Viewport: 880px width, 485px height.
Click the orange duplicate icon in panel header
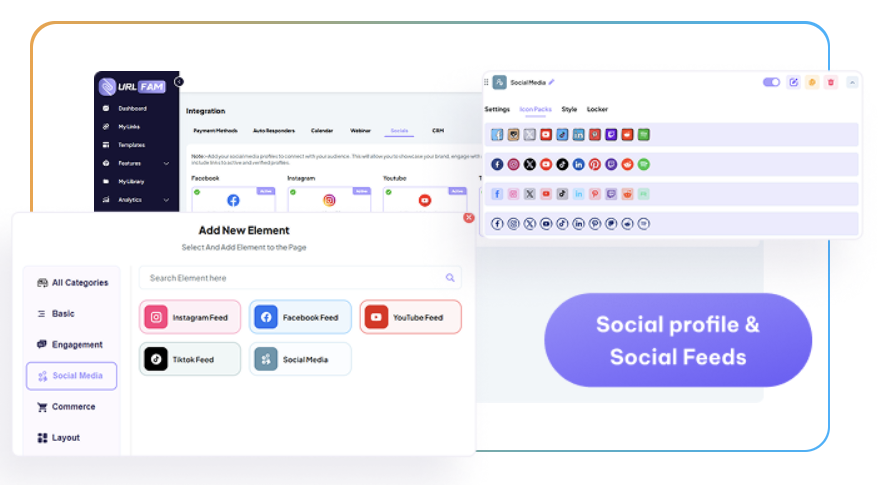click(x=812, y=83)
